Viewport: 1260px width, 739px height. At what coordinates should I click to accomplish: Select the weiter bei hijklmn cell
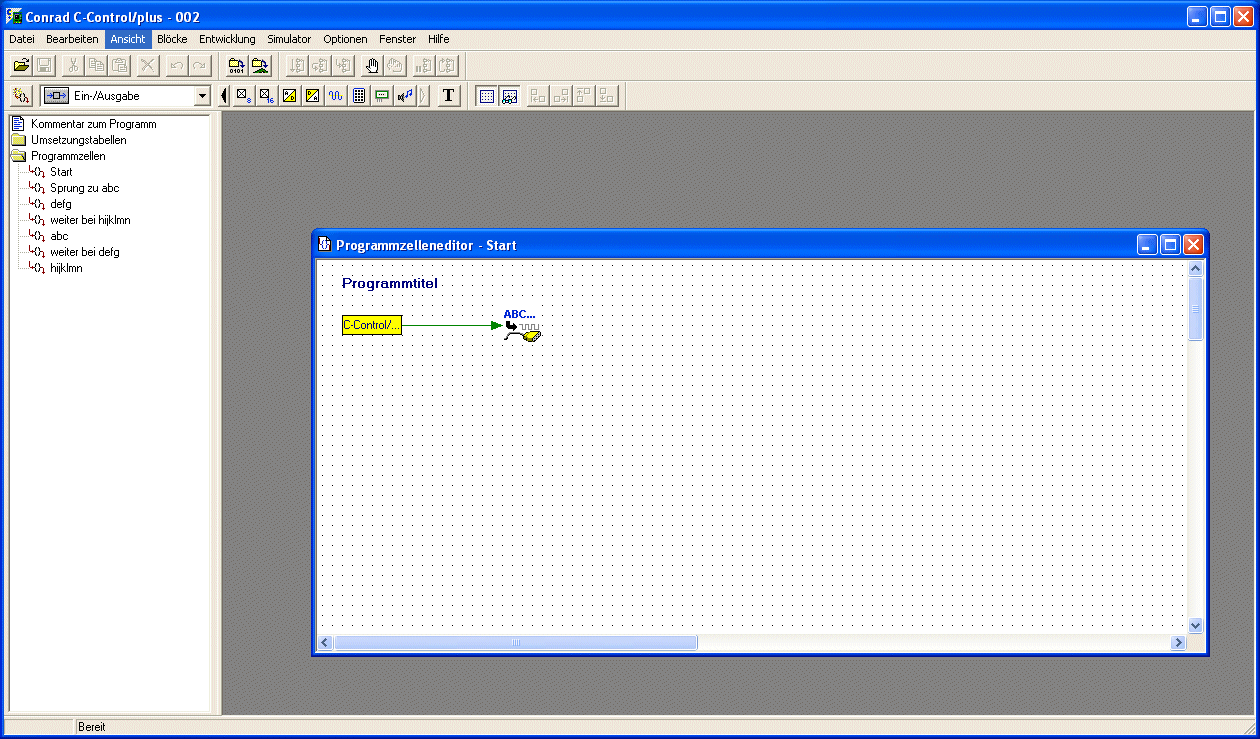coord(90,220)
